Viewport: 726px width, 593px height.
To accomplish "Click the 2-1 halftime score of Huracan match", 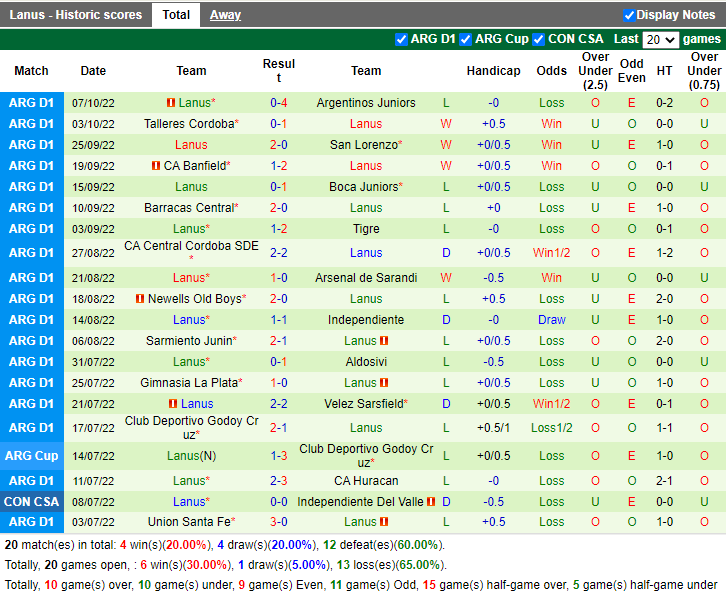I will click(664, 481).
